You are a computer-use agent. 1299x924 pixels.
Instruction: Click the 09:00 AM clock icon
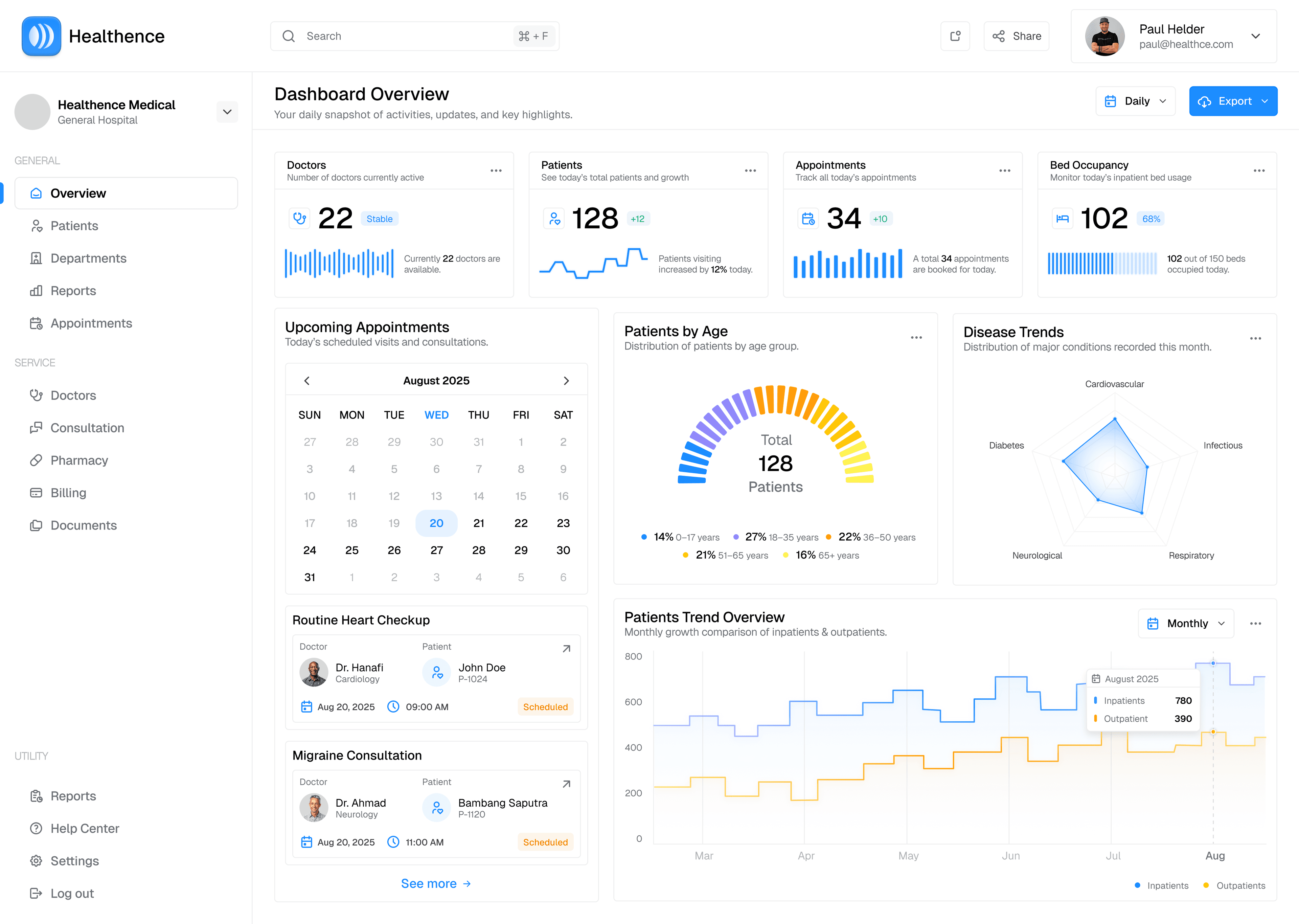393,707
